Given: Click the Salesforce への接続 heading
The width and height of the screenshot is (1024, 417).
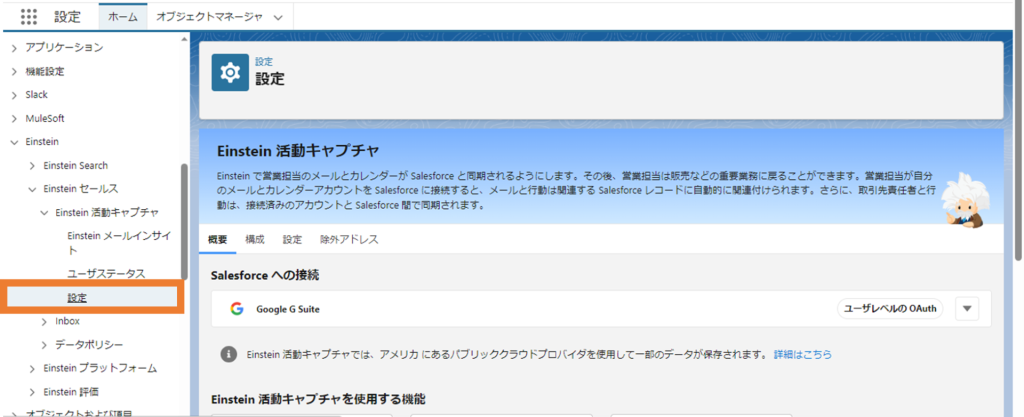Looking at the screenshot, I should click(265, 276).
